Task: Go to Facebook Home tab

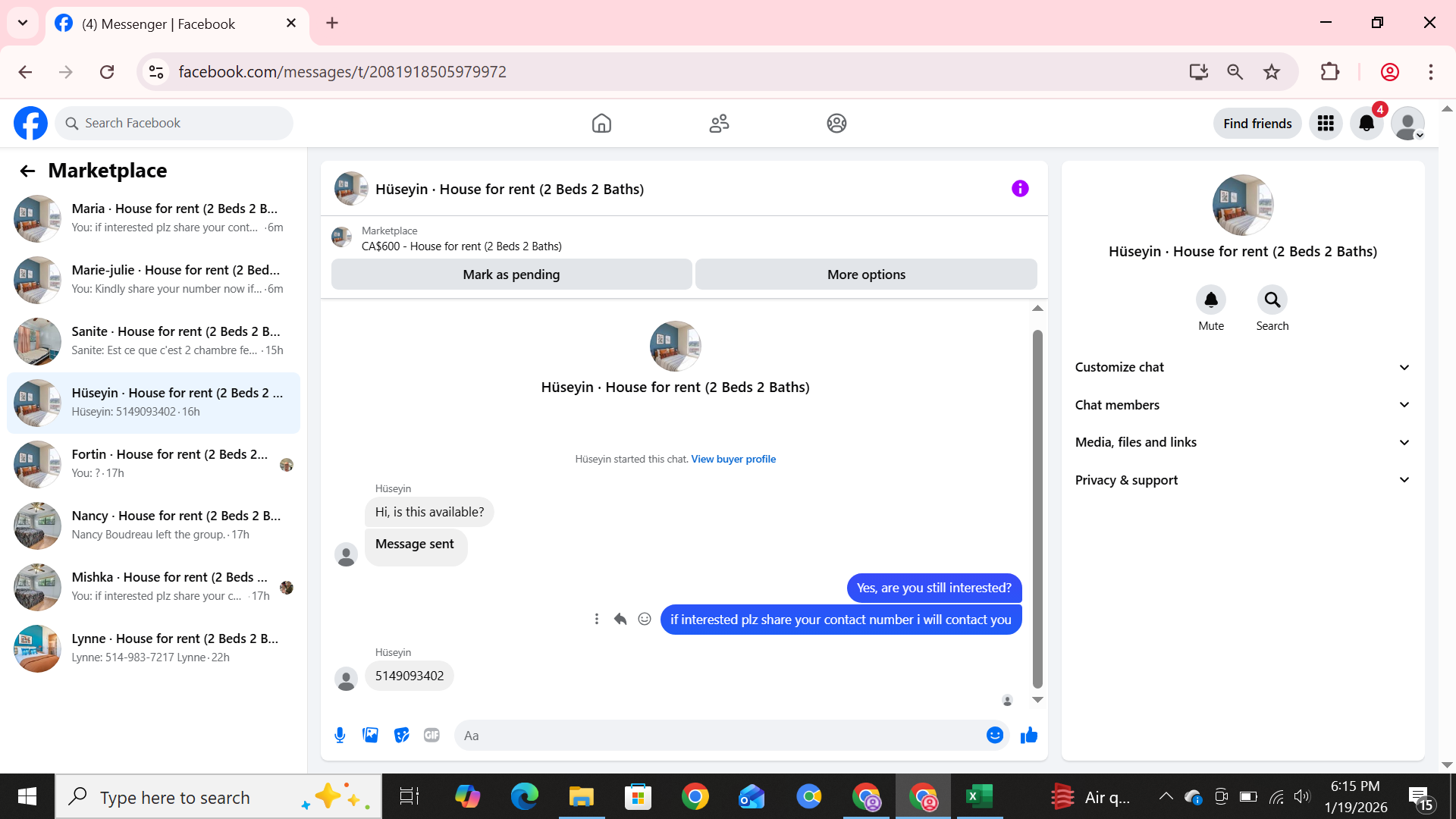Action: pos(601,124)
